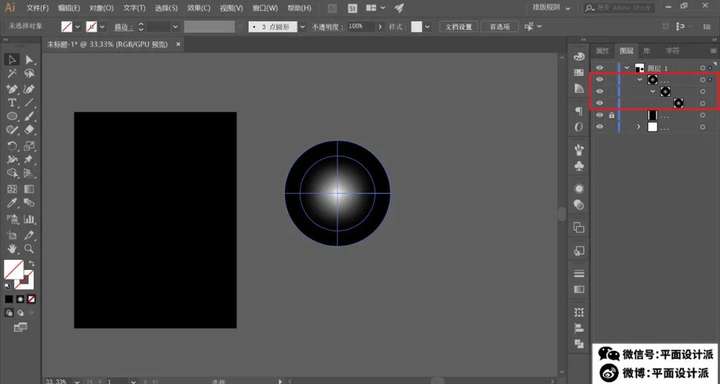Image resolution: width=720 pixels, height=384 pixels.
Task: Choose the Paintbrush tool
Action: click(x=29, y=117)
